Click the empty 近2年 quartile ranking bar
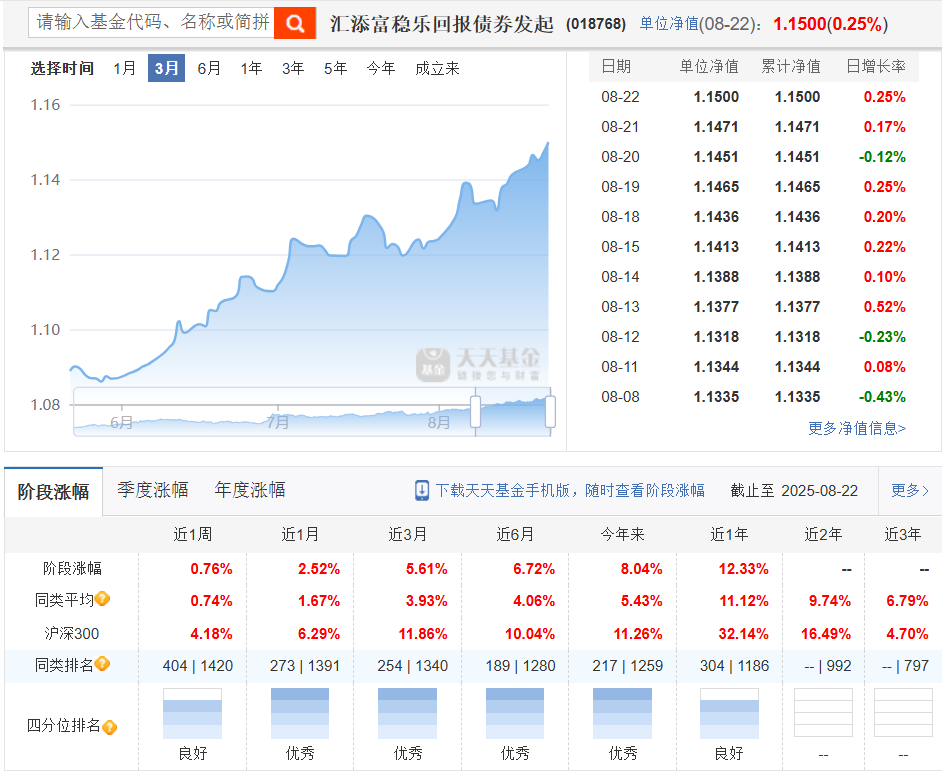The image size is (942, 773). [823, 712]
